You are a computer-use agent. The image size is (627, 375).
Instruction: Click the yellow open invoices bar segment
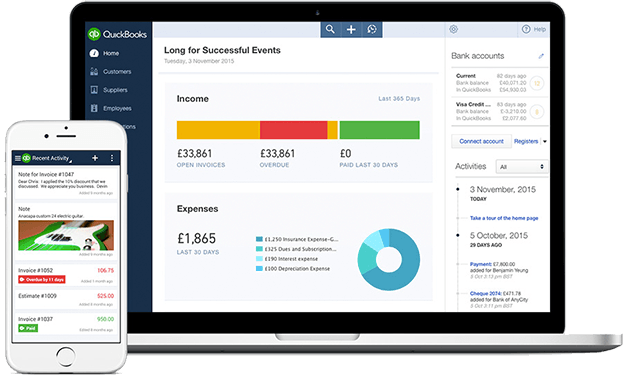point(218,130)
